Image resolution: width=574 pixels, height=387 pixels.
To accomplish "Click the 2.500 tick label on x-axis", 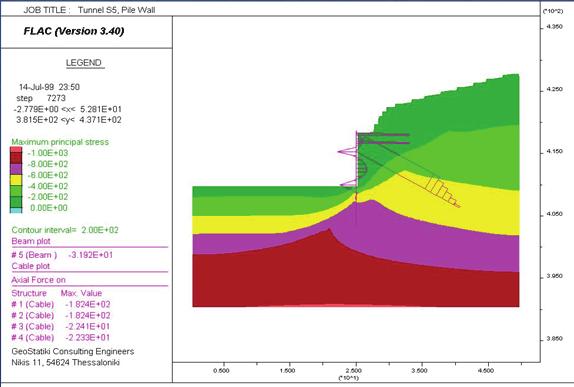I will tap(354, 371).
